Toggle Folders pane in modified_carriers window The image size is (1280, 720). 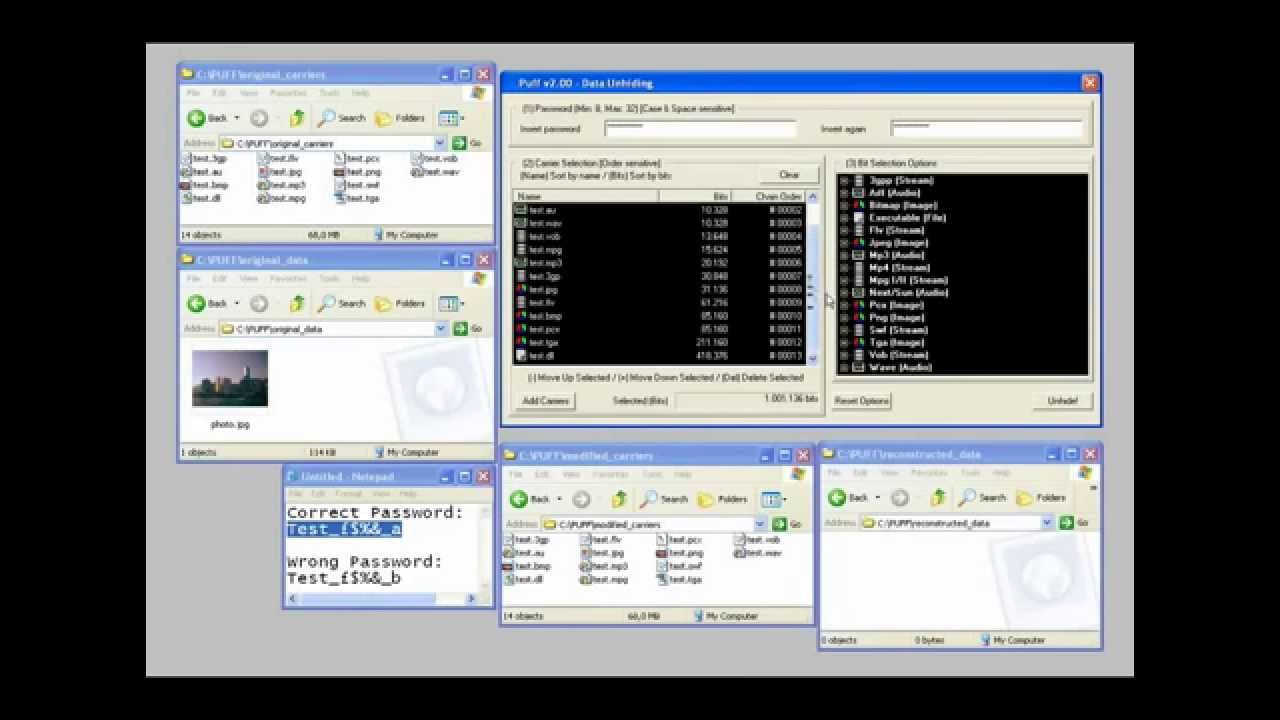(722, 499)
